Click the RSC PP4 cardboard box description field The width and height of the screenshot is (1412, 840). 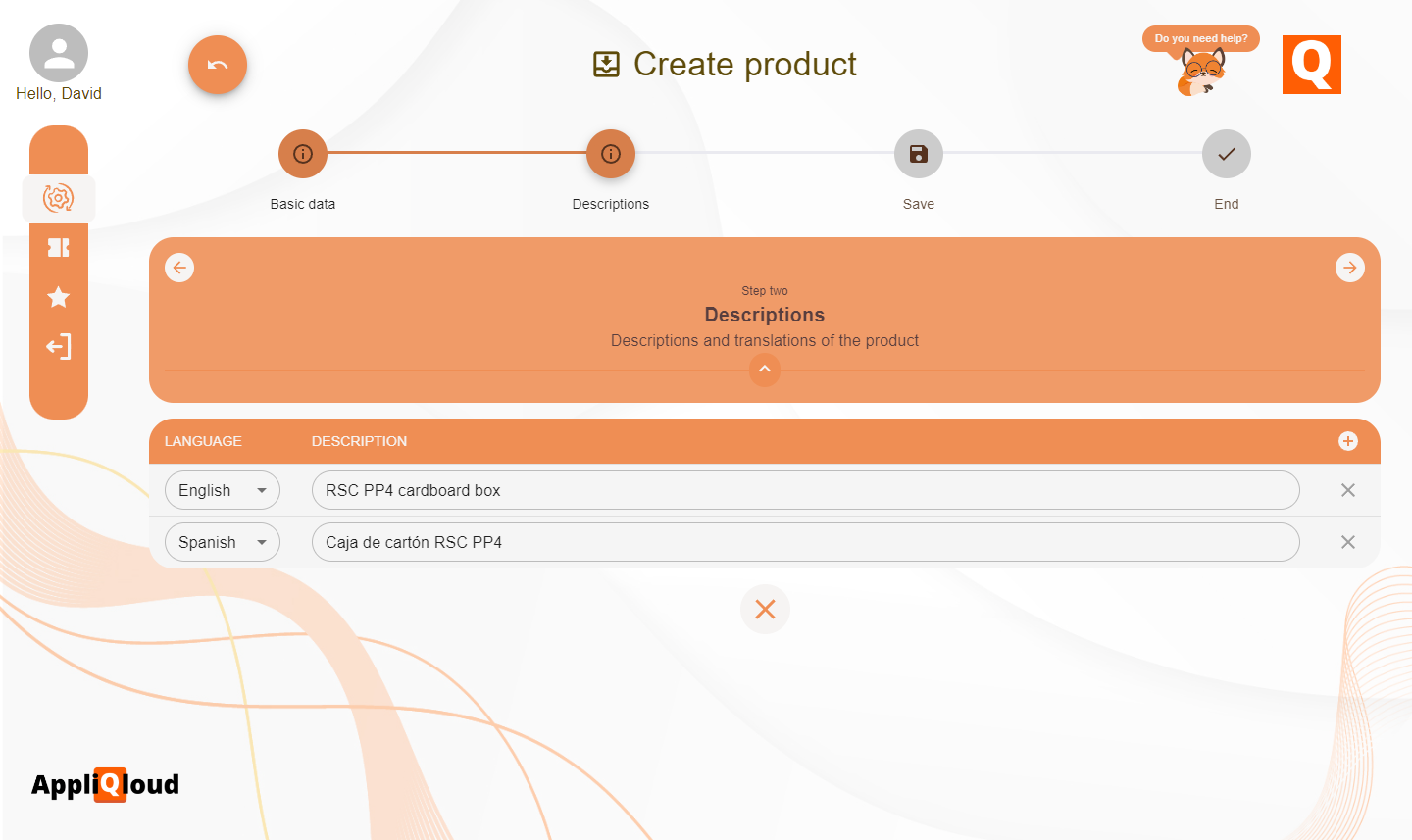804,489
